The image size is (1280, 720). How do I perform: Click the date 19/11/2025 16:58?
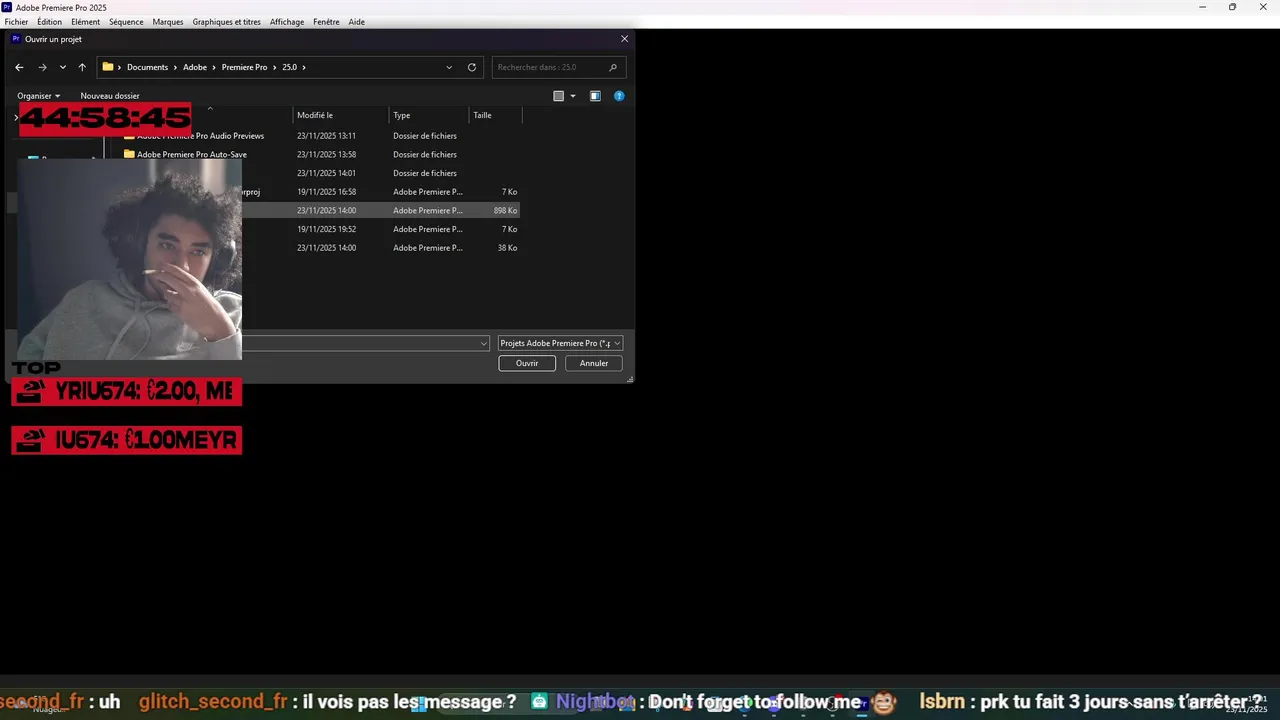(x=326, y=192)
